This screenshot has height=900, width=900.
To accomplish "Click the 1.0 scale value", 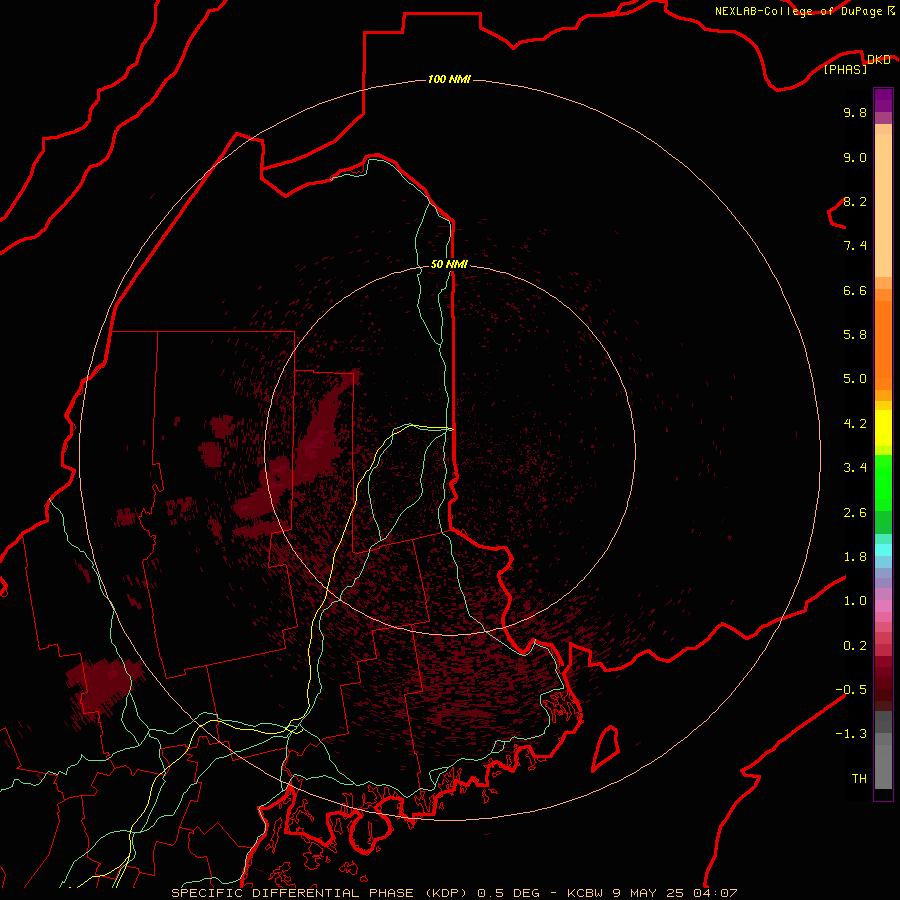I will [x=855, y=601].
